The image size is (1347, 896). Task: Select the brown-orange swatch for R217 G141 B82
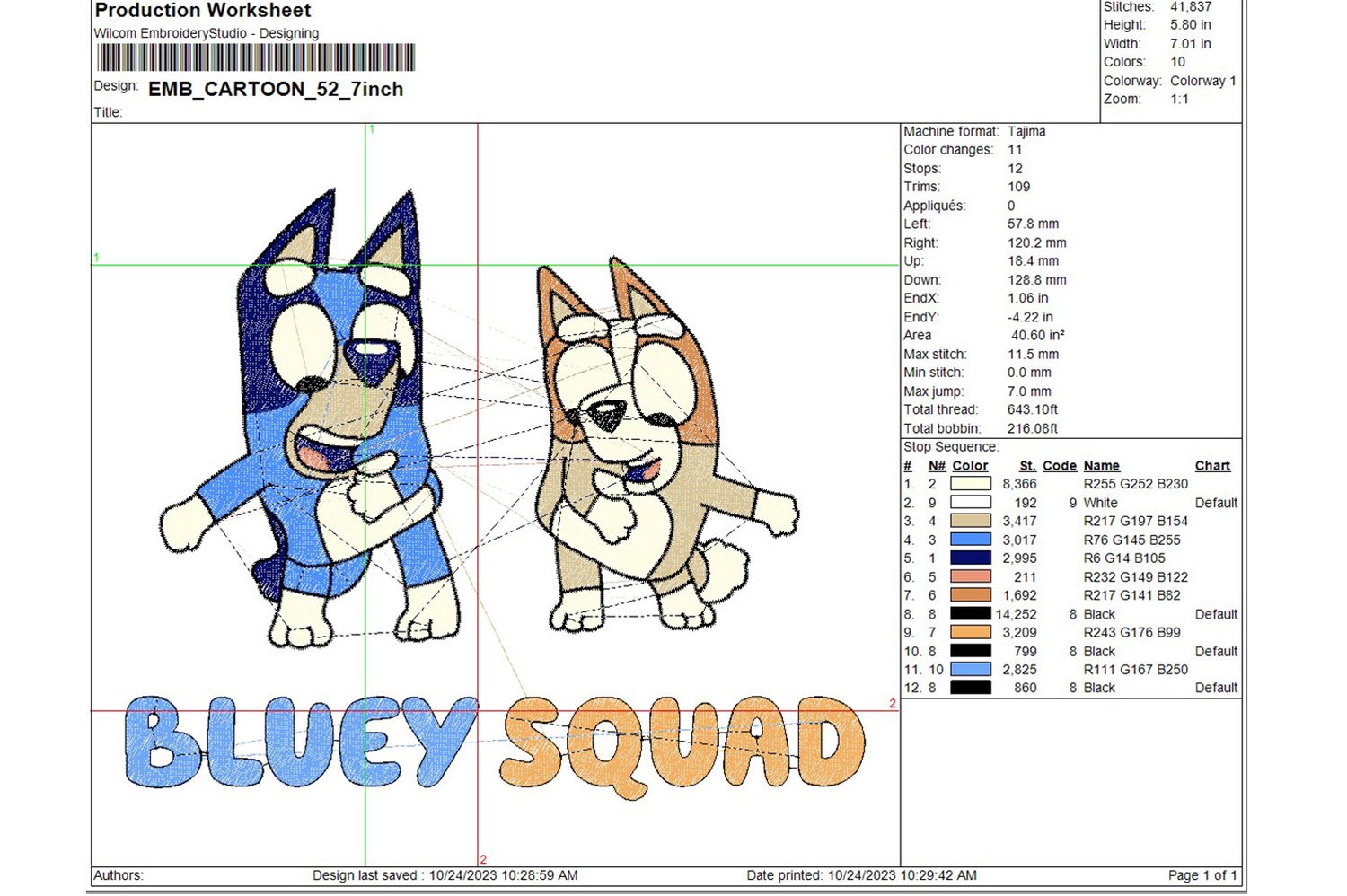[x=970, y=595]
